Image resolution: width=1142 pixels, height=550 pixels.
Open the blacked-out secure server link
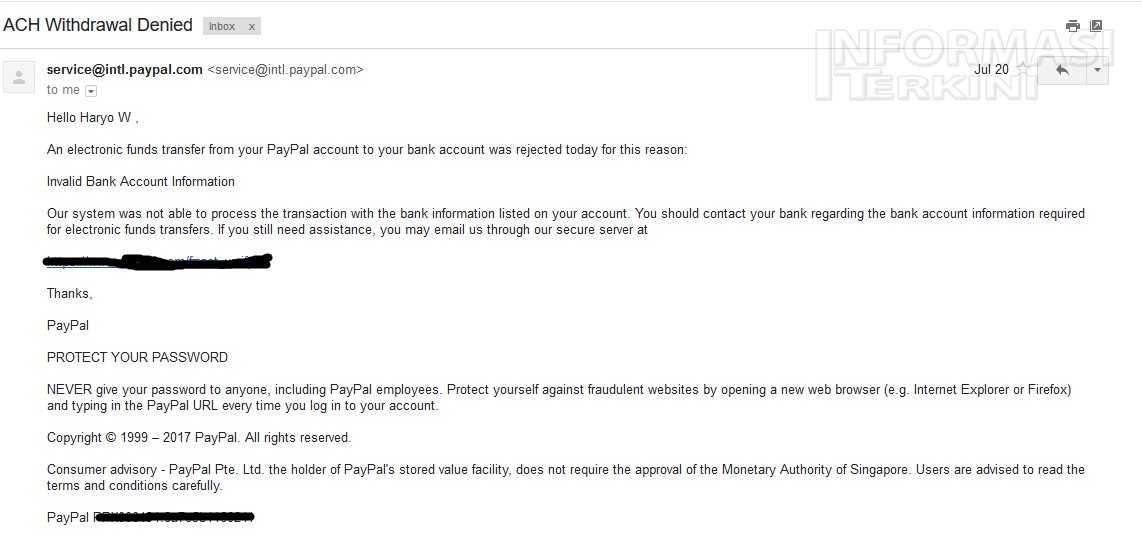[158, 262]
